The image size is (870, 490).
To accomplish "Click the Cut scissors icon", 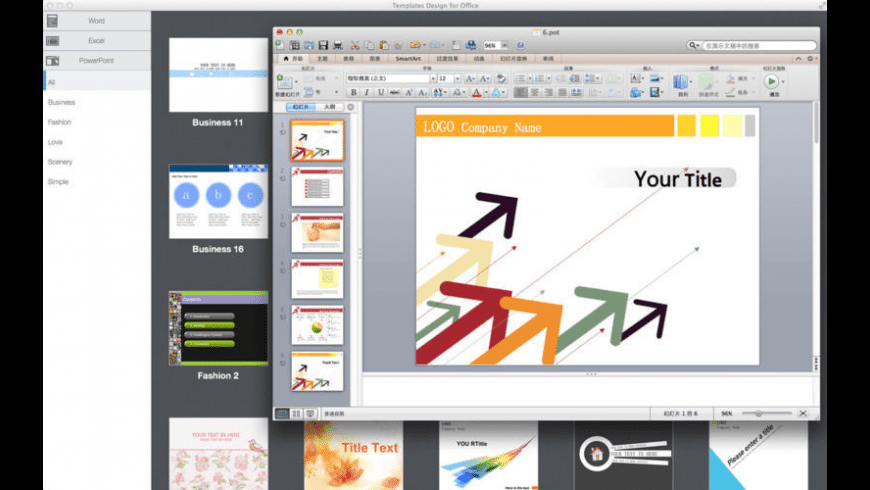I will tap(355, 46).
